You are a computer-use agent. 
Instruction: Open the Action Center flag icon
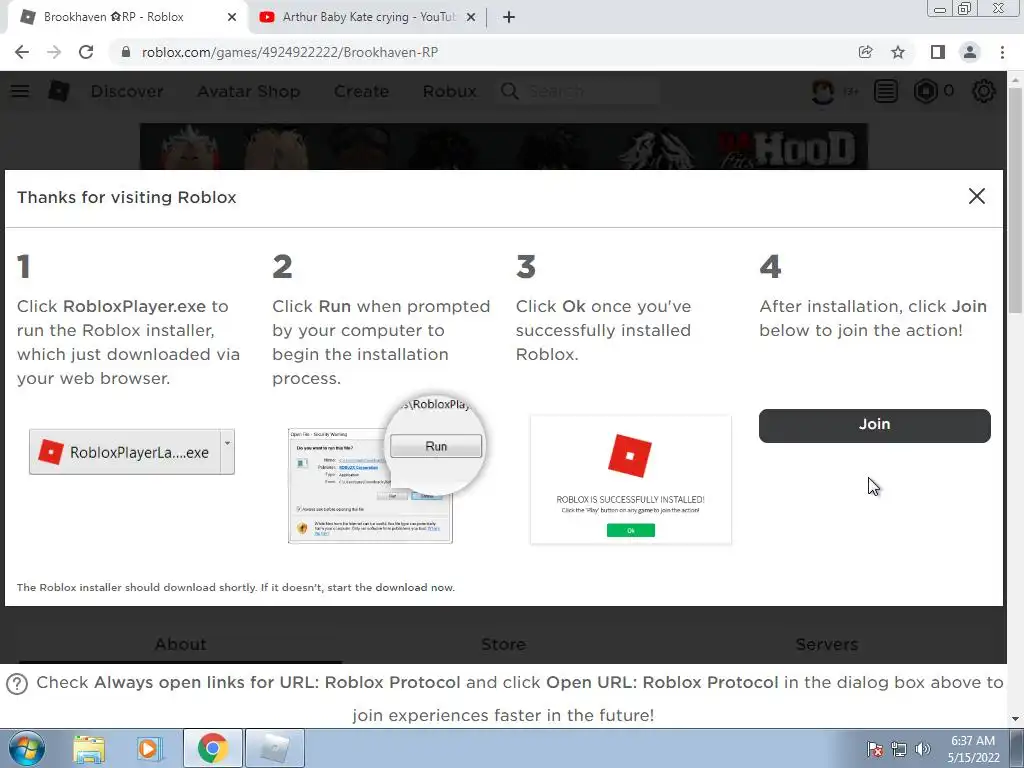pyautogui.click(x=875, y=749)
